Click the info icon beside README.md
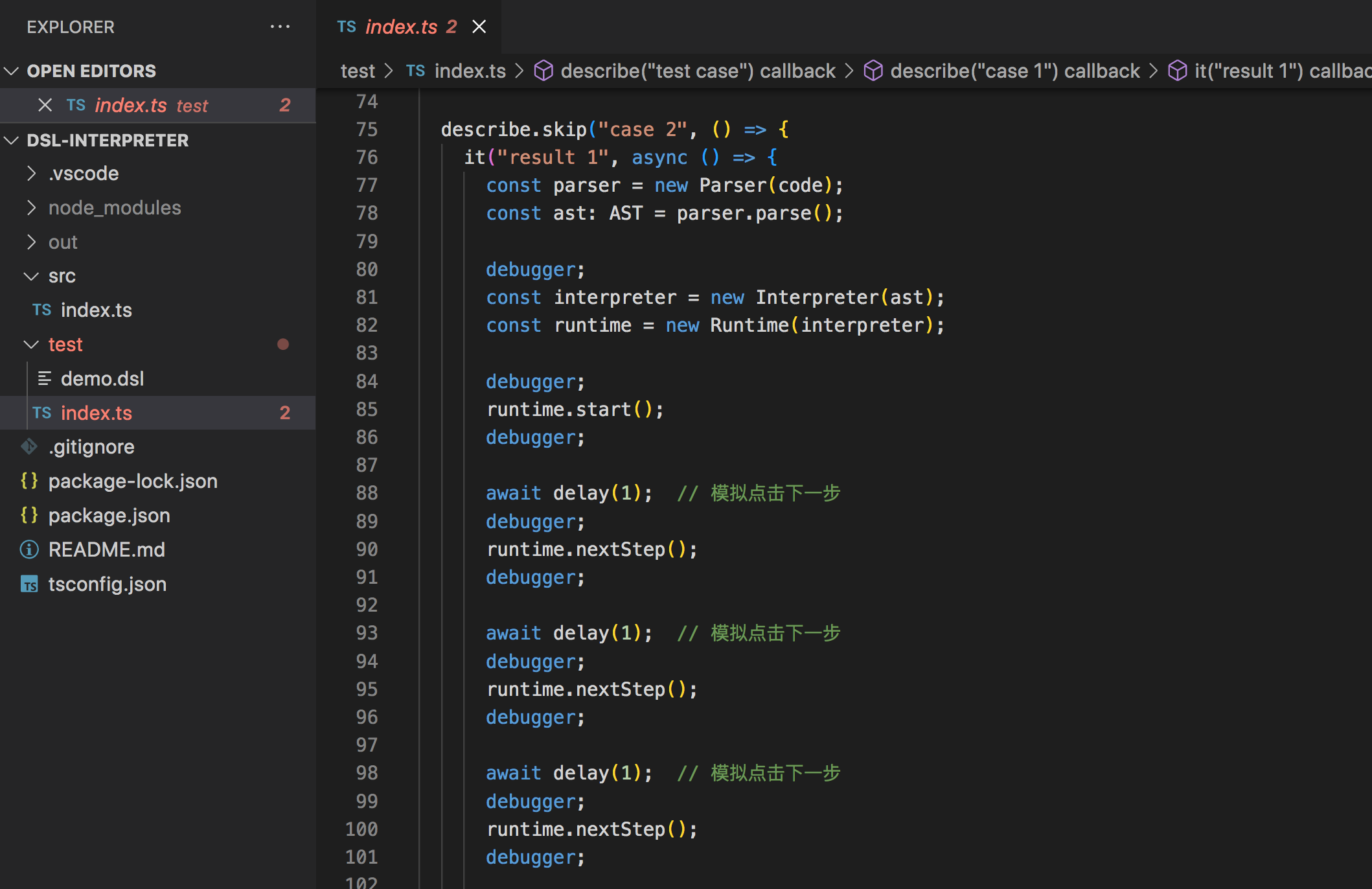Image resolution: width=1372 pixels, height=889 pixels. 29,549
